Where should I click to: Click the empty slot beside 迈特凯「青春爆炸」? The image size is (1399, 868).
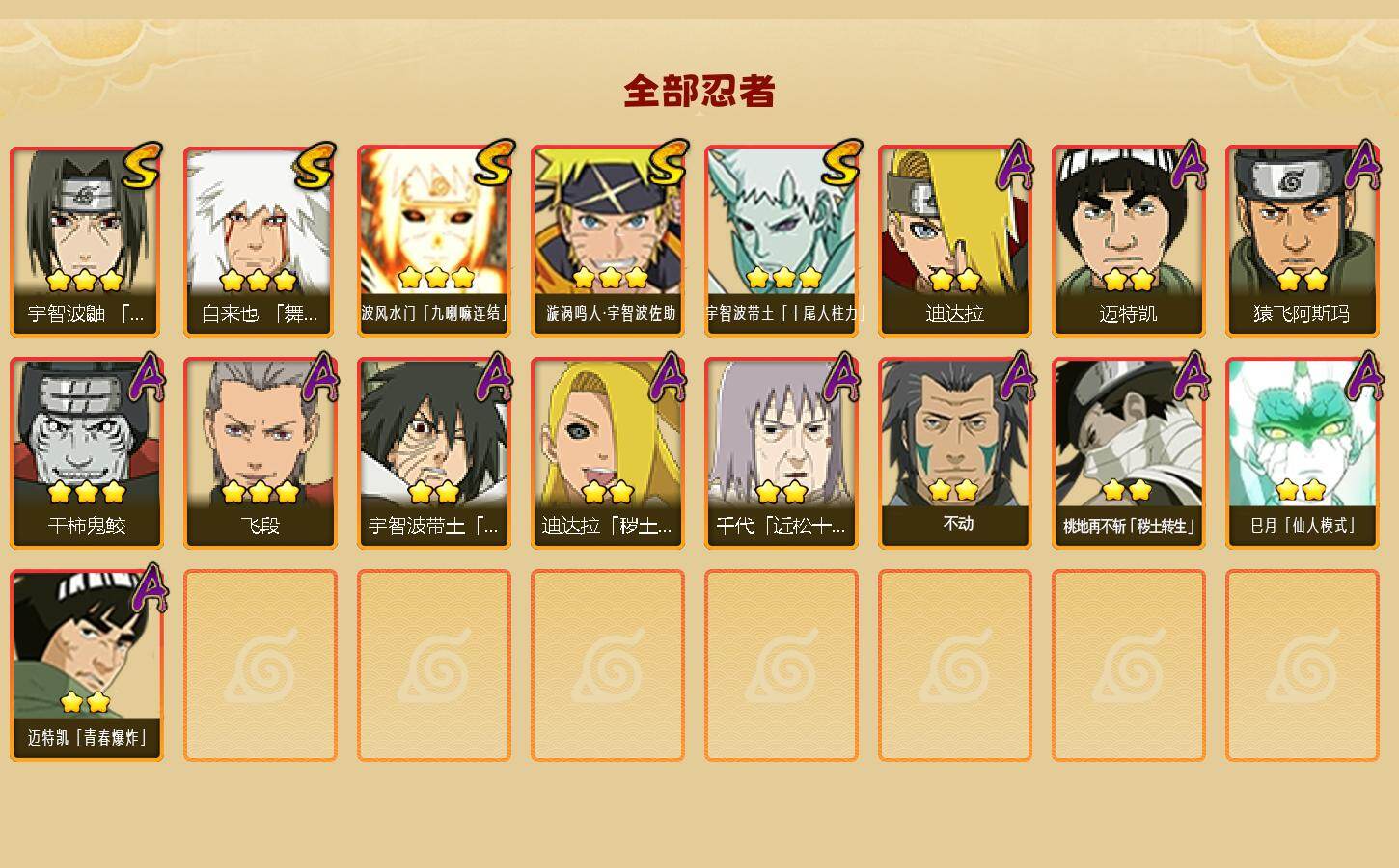tap(261, 665)
